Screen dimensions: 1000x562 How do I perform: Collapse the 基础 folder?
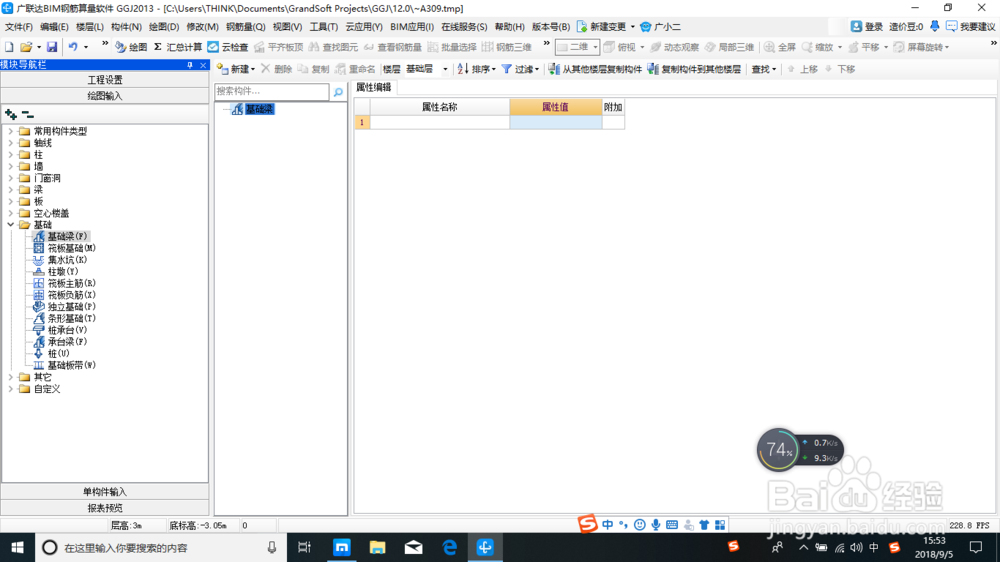click(11, 225)
